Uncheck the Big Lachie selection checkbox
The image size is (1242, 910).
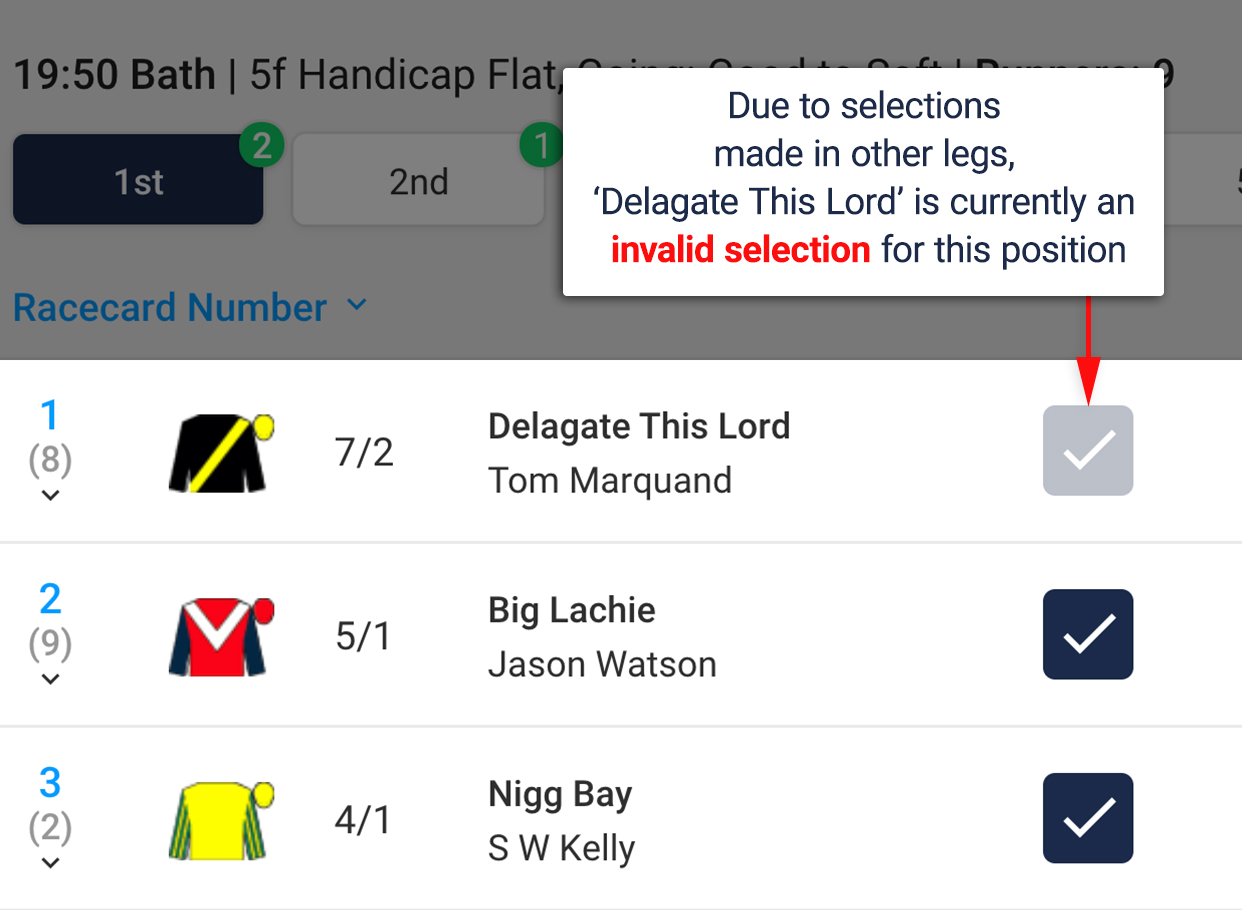pos(1087,635)
